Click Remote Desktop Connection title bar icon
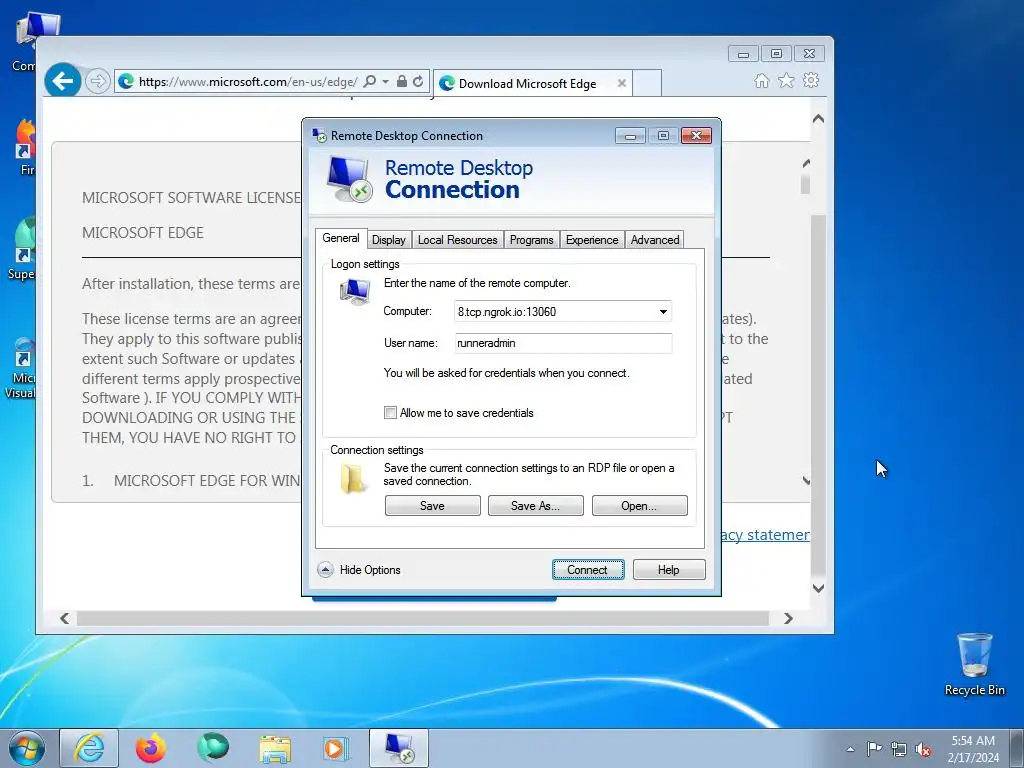This screenshot has height=768, width=1024. 319,135
